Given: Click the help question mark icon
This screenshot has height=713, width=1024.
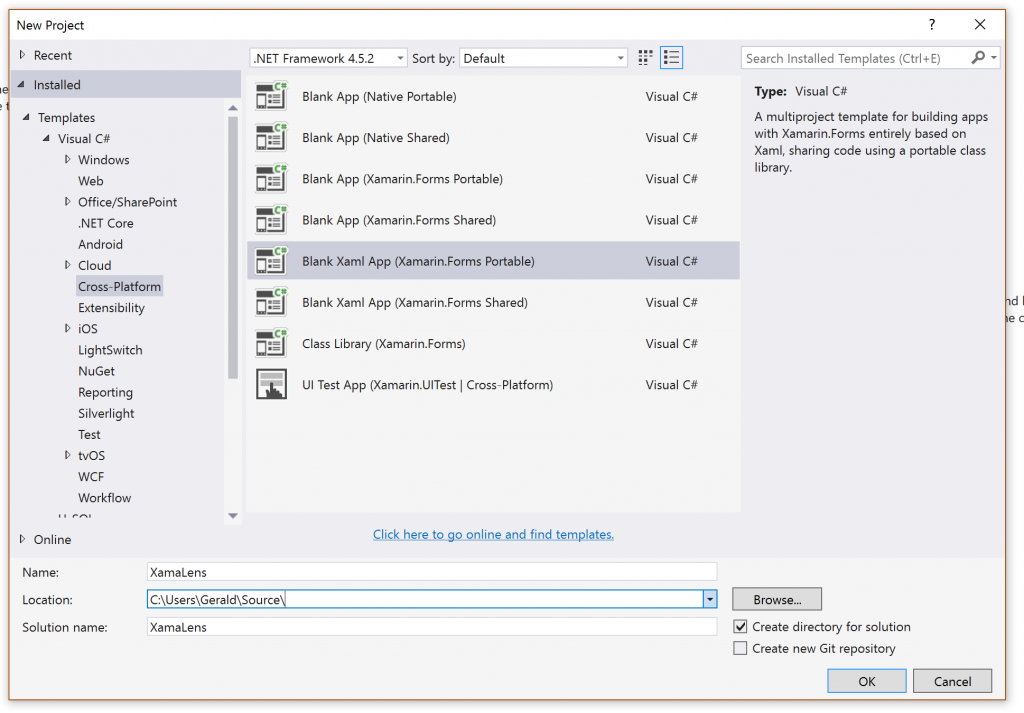Looking at the screenshot, I should [x=932, y=25].
